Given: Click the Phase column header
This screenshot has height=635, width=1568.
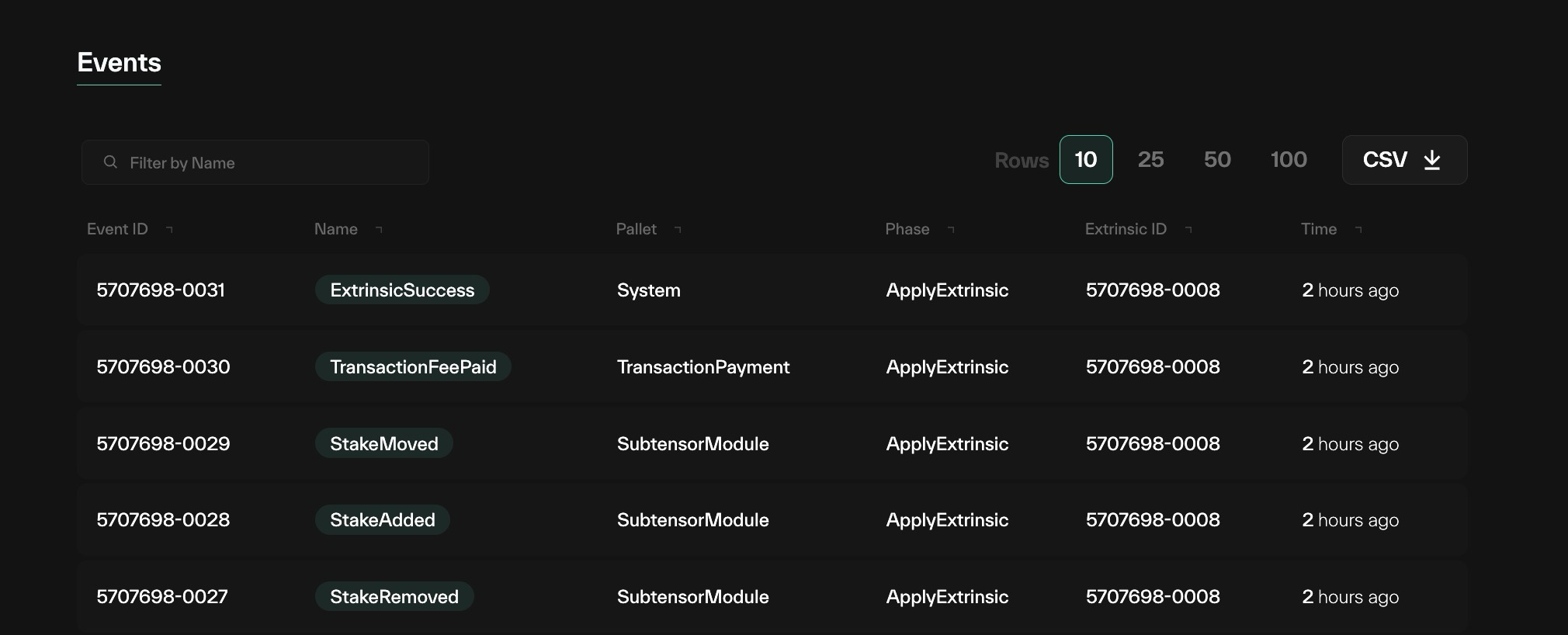Looking at the screenshot, I should point(907,229).
